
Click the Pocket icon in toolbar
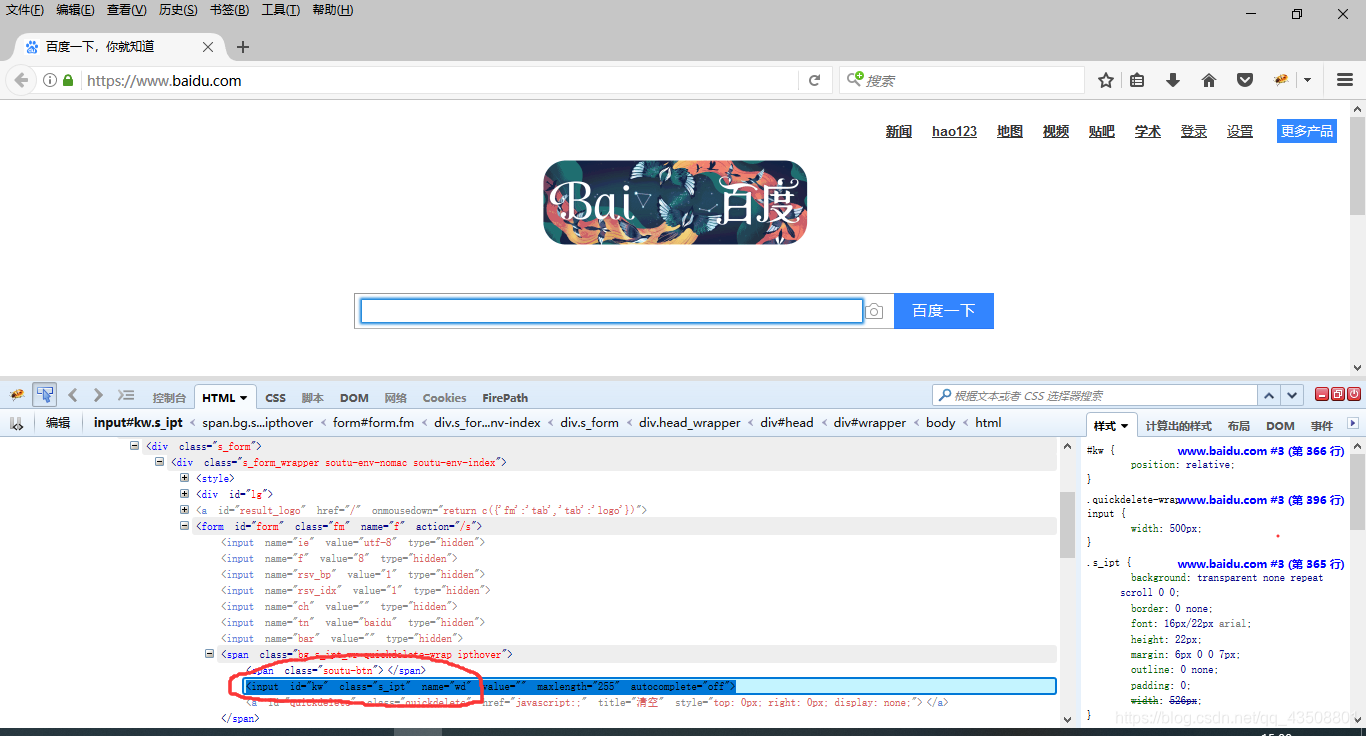[1245, 81]
